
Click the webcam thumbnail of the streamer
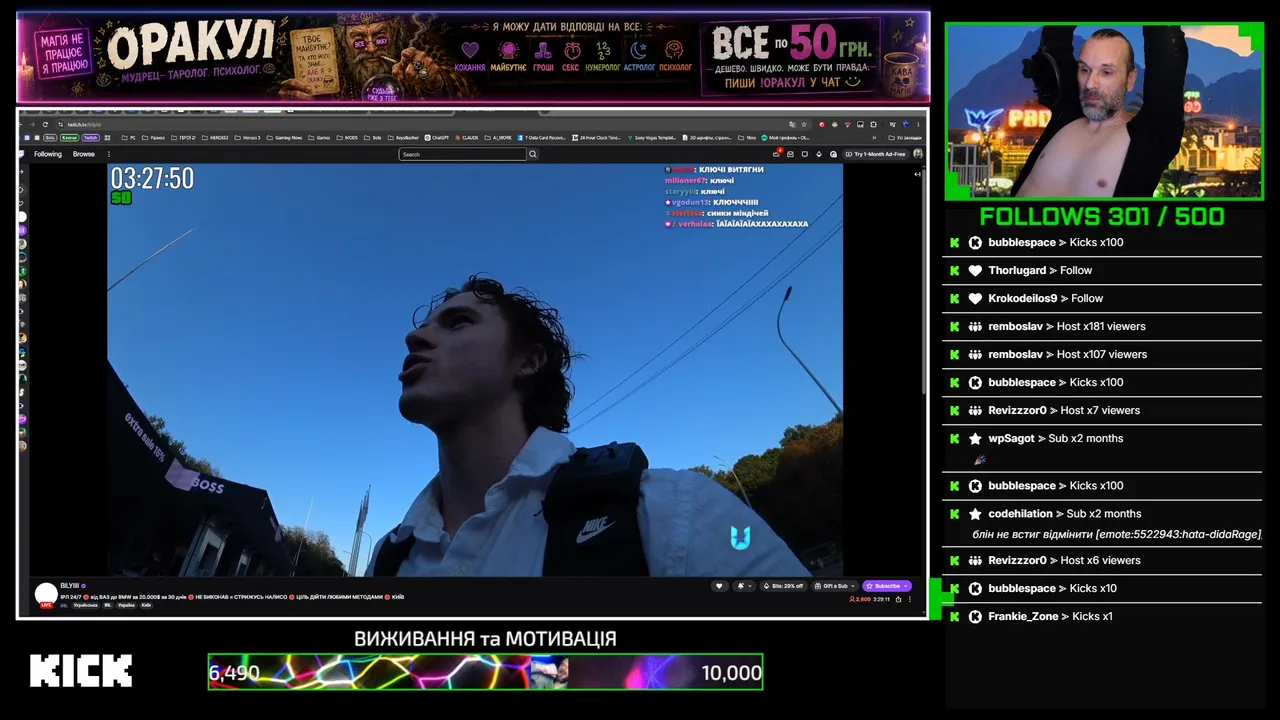(x=1104, y=111)
